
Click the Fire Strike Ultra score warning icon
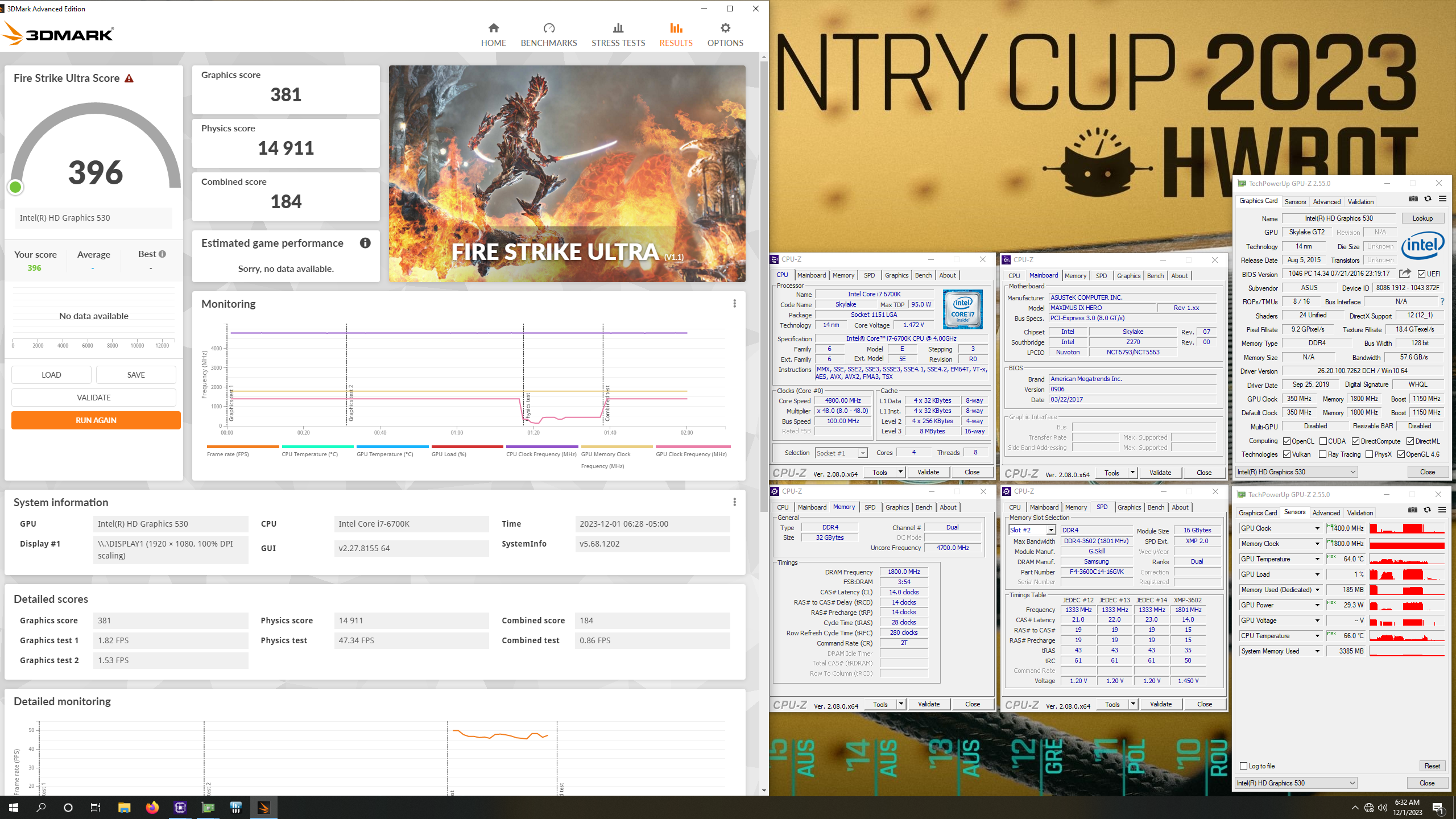click(x=129, y=78)
